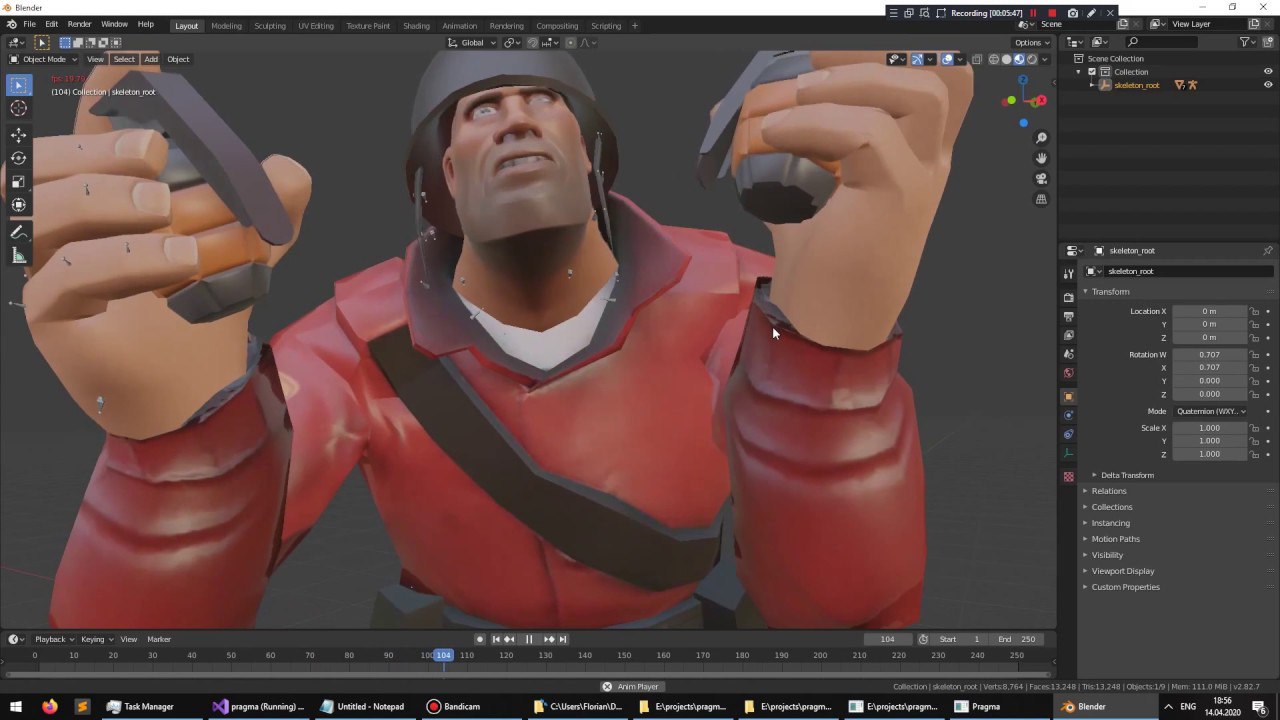Jump to the timeline end frame

(x=563, y=639)
